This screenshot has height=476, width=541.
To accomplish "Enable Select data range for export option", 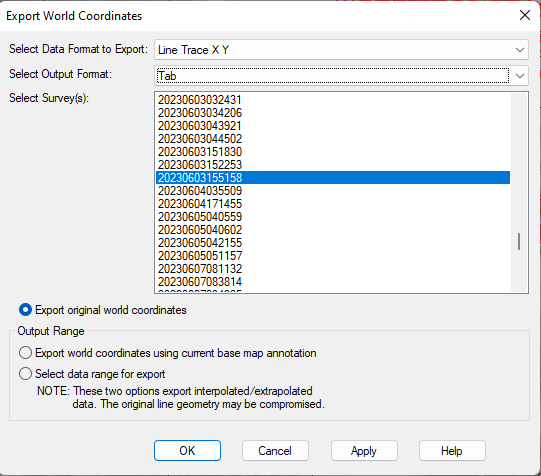I will (x=26, y=374).
